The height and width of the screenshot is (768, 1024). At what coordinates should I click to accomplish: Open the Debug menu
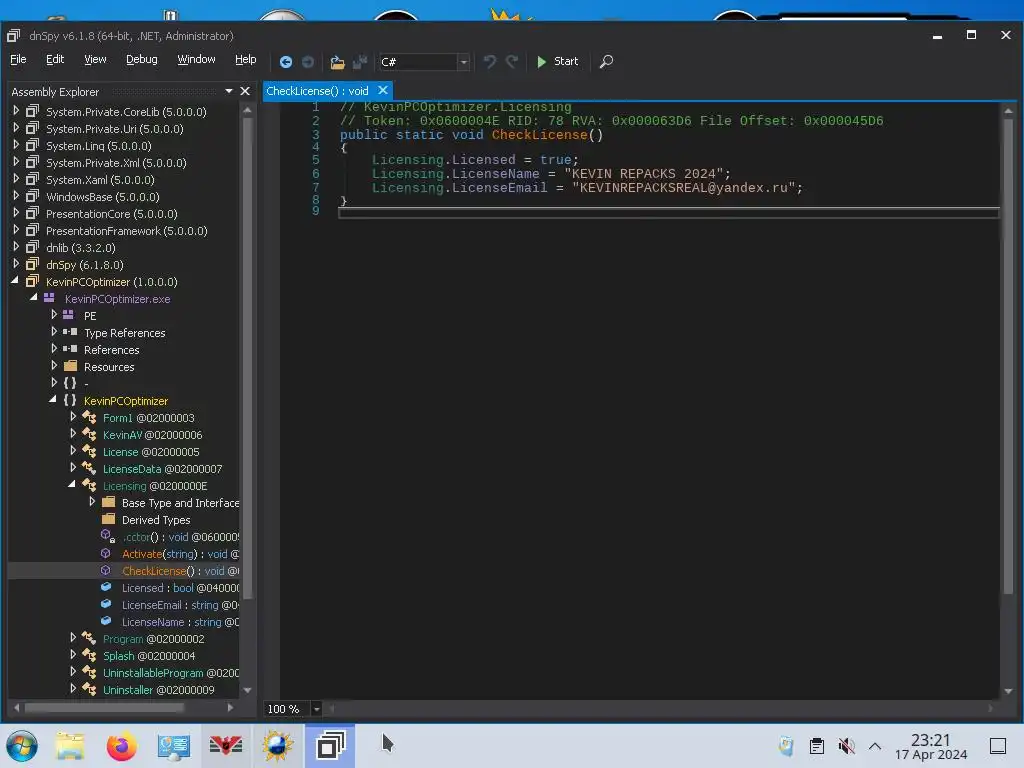pyautogui.click(x=142, y=59)
